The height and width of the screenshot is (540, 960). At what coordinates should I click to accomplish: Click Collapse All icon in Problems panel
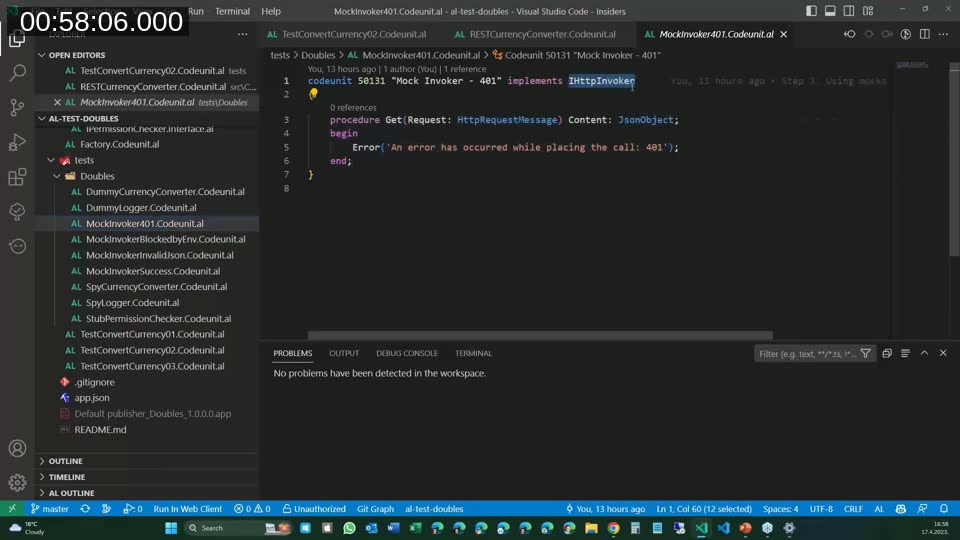(887, 353)
